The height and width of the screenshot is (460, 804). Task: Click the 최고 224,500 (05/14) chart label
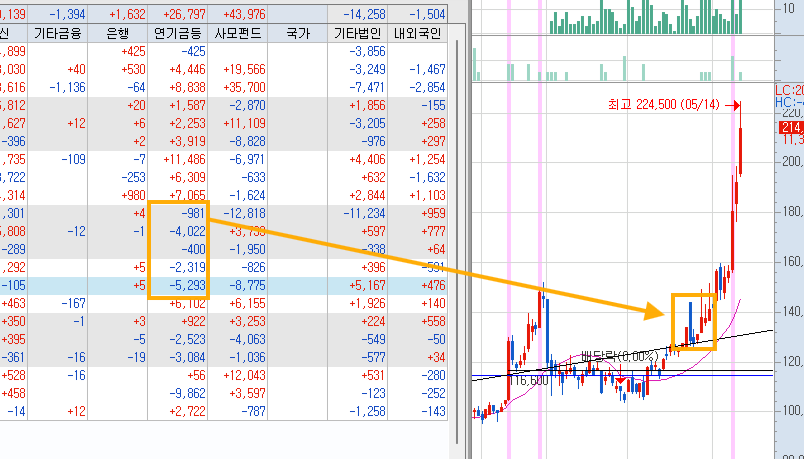(664, 105)
